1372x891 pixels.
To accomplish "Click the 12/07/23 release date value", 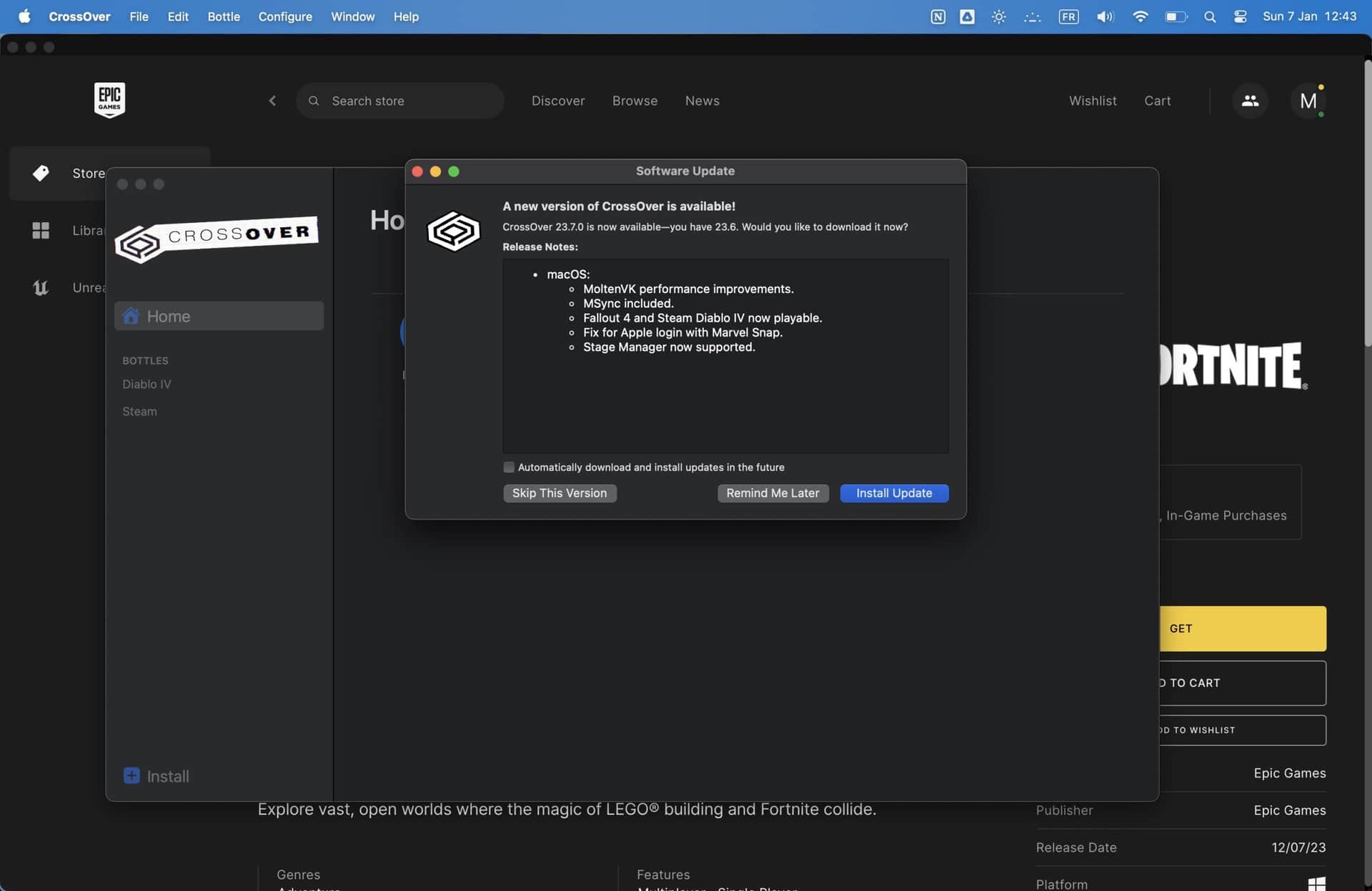I will point(1298,847).
